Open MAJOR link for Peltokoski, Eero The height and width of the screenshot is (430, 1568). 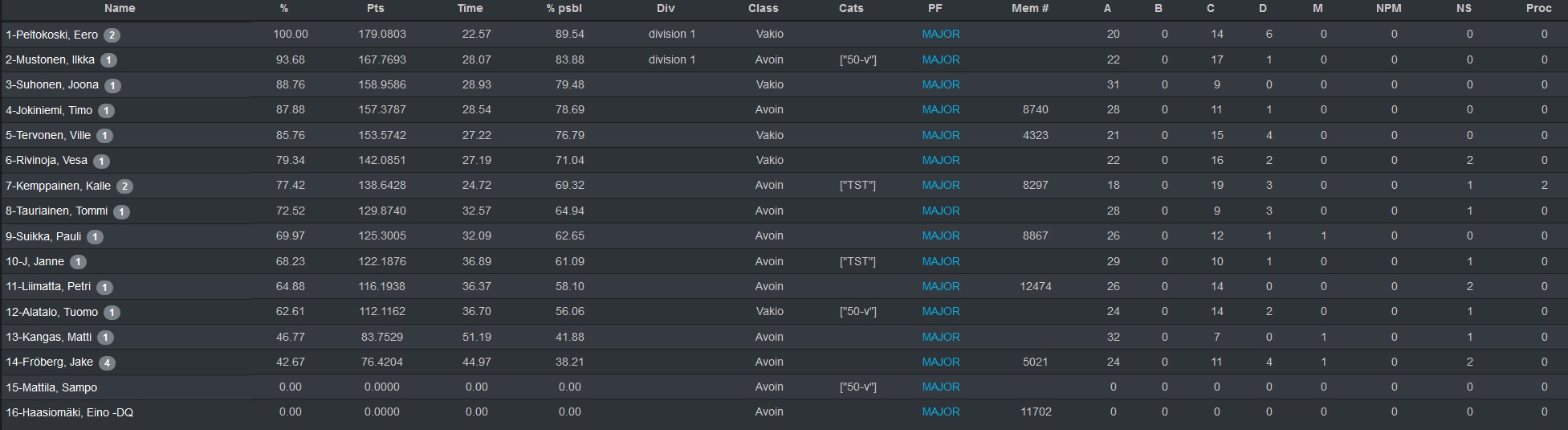941,35
